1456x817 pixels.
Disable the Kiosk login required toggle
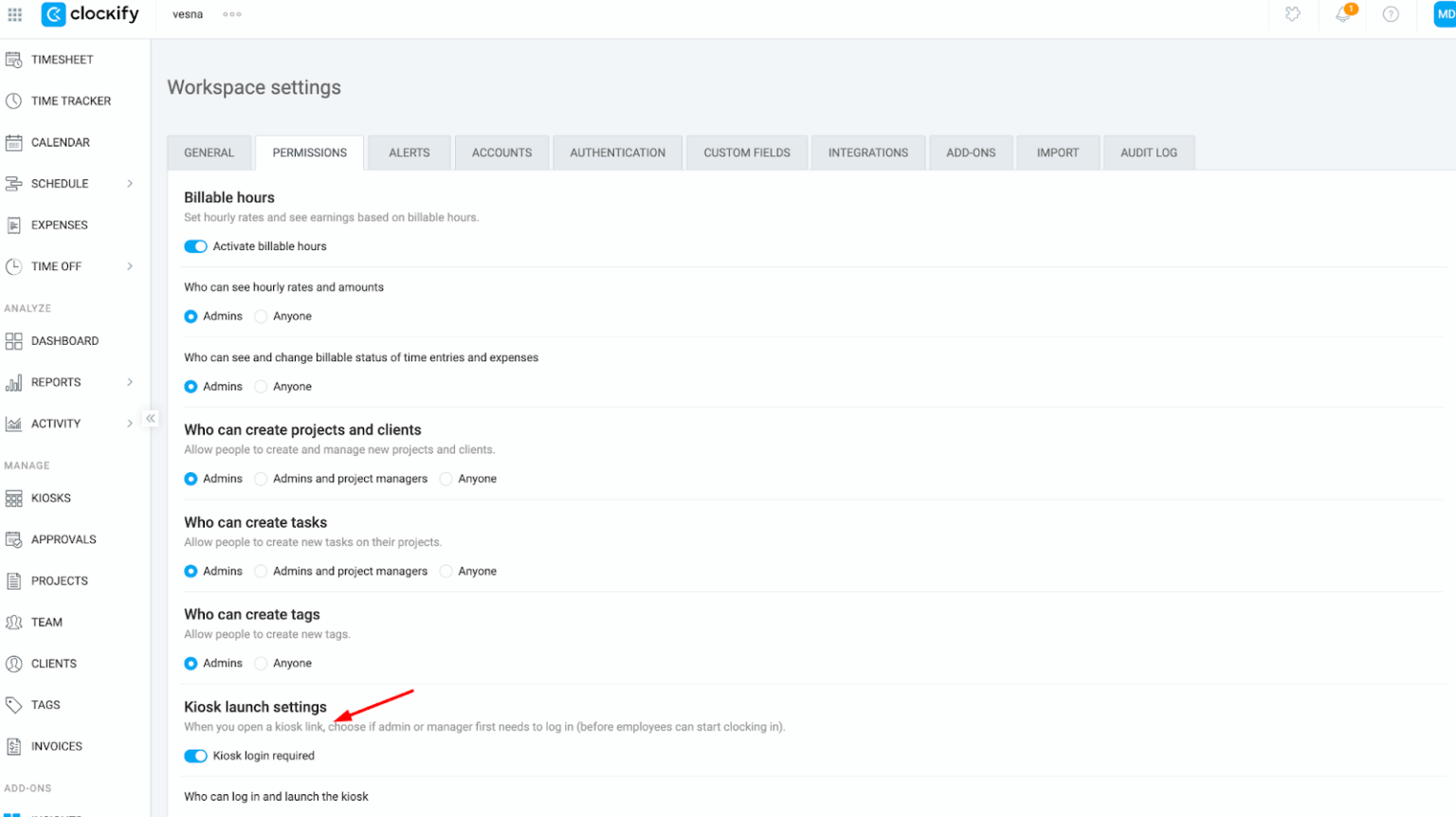[x=195, y=756]
